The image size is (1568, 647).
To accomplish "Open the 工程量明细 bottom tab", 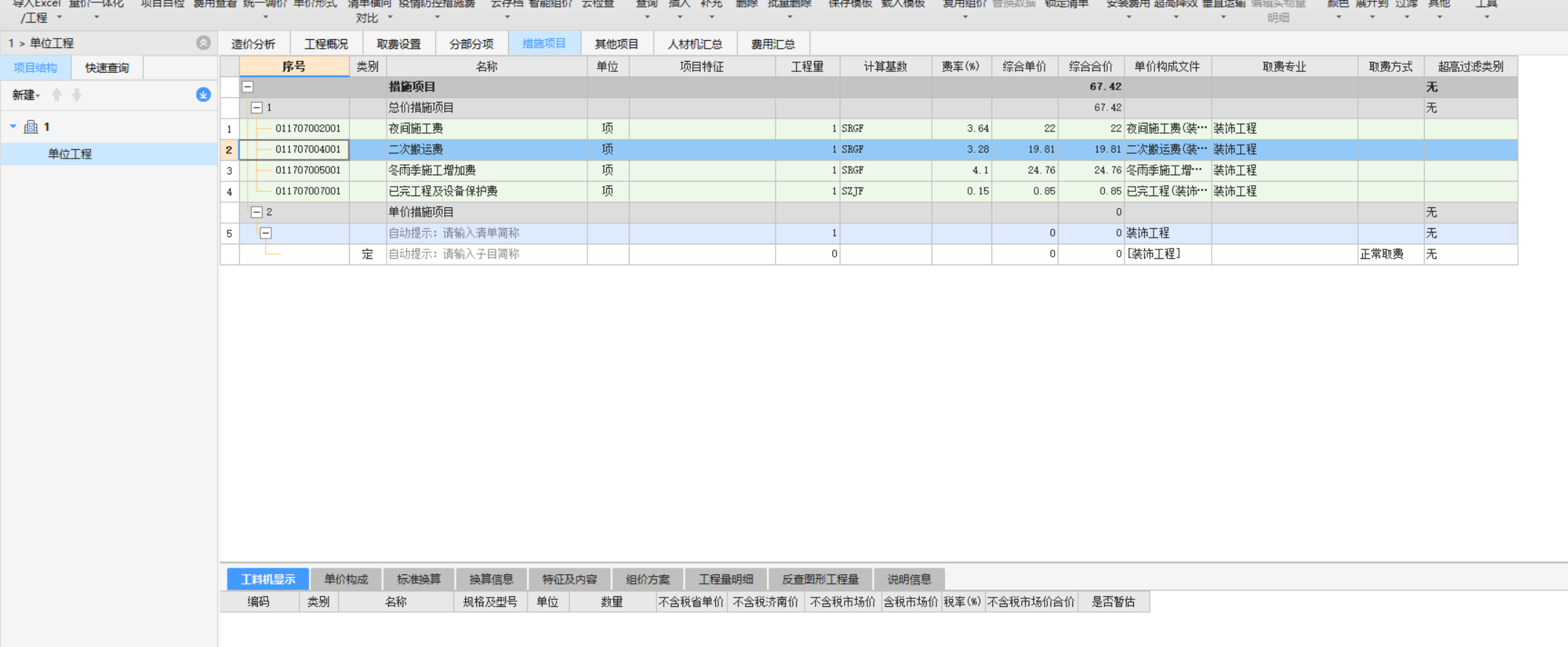I will (x=726, y=579).
